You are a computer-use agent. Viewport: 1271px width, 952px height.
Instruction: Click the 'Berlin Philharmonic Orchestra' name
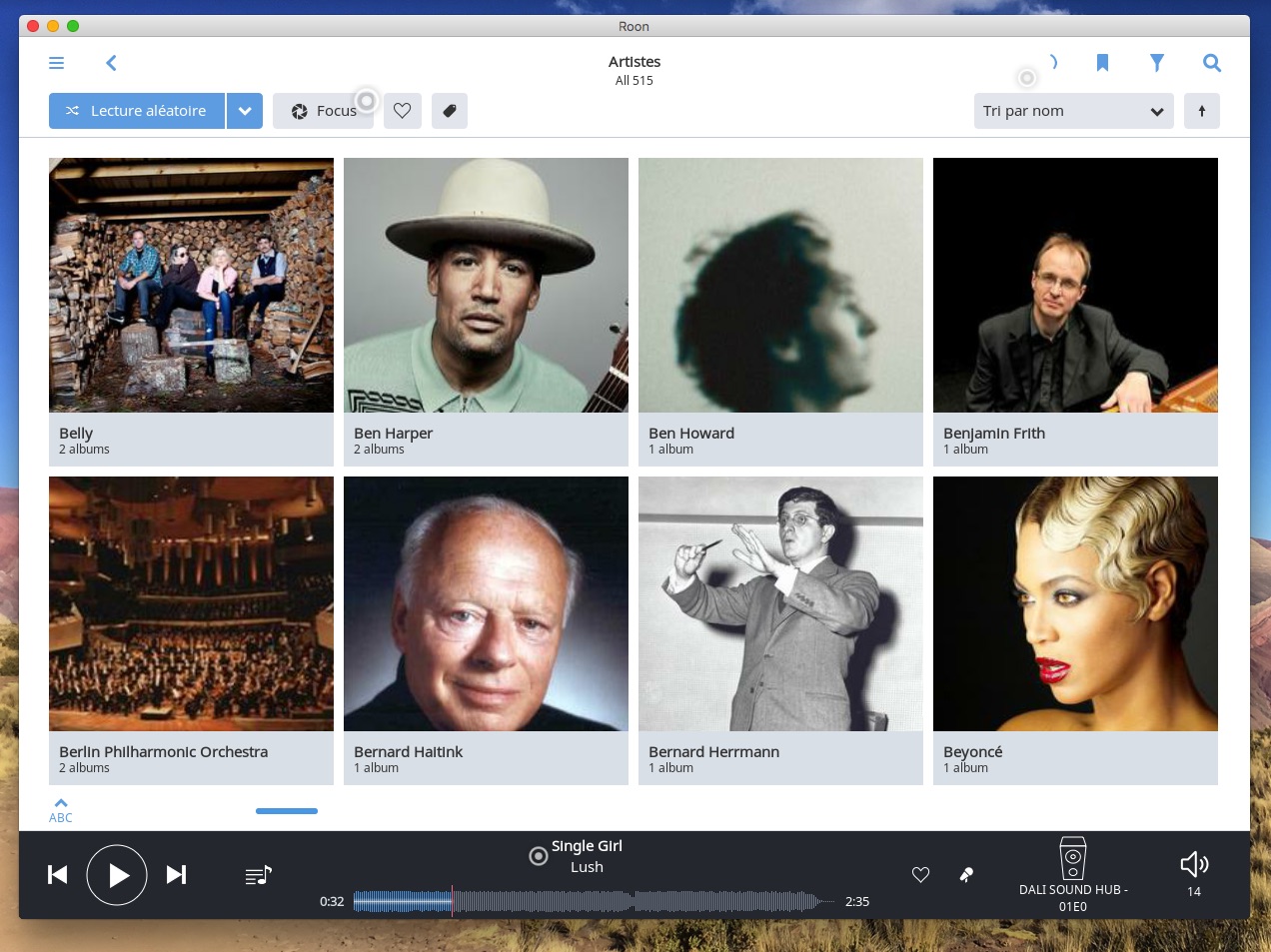click(x=163, y=752)
